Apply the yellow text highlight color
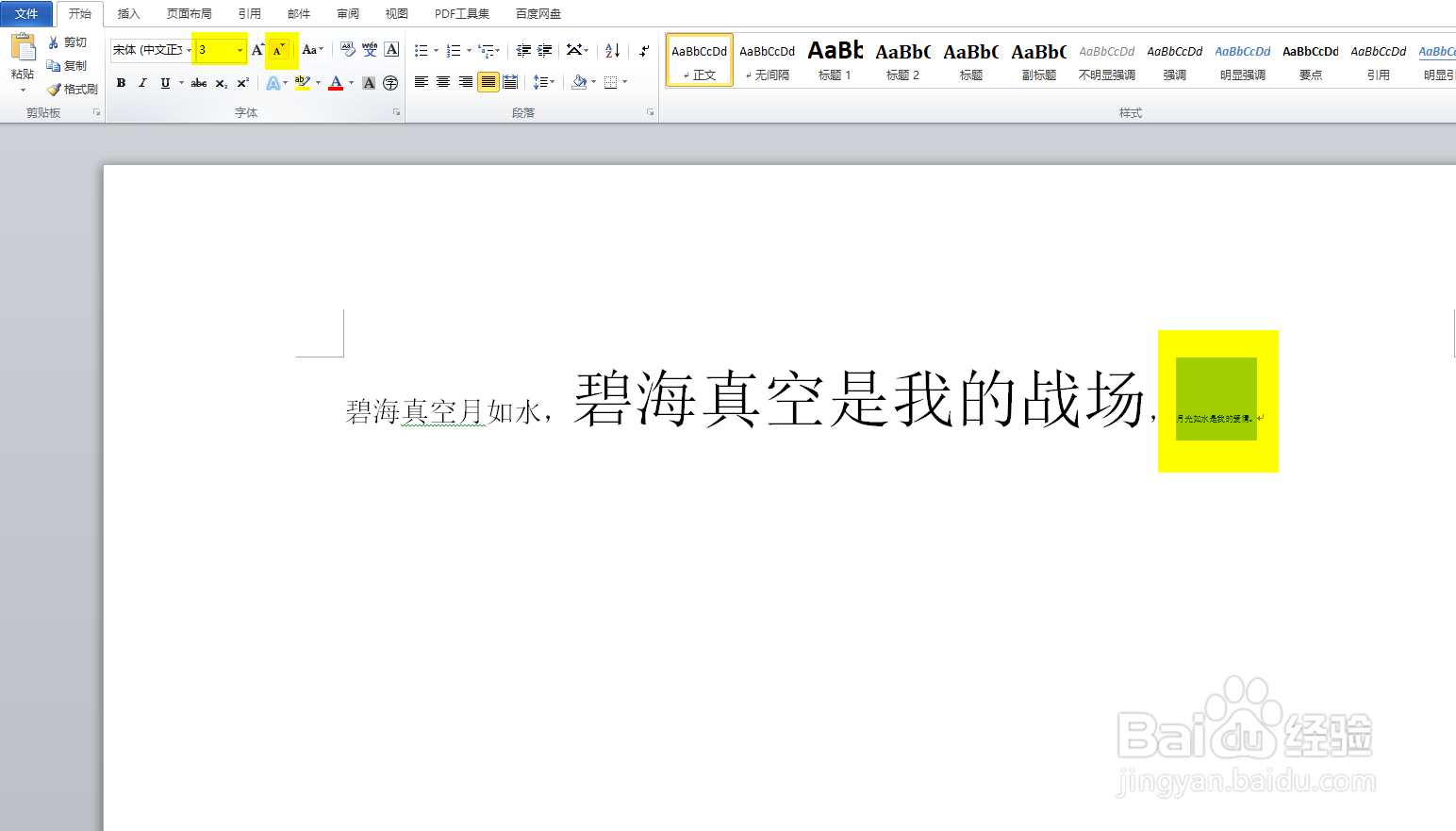Viewport: 1456px width, 831px height. [302, 83]
